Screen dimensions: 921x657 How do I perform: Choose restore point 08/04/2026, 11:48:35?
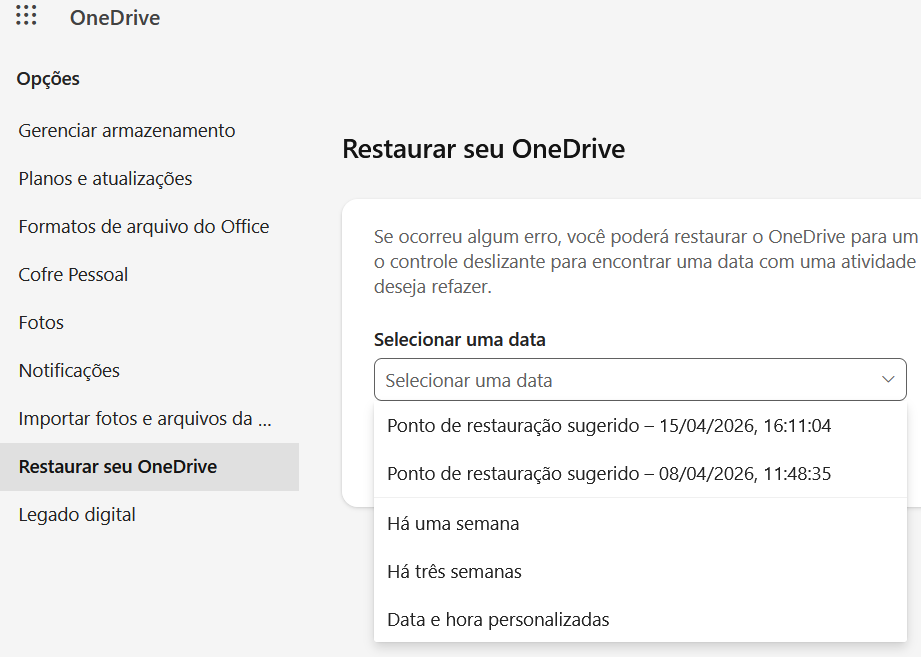pyautogui.click(x=640, y=474)
